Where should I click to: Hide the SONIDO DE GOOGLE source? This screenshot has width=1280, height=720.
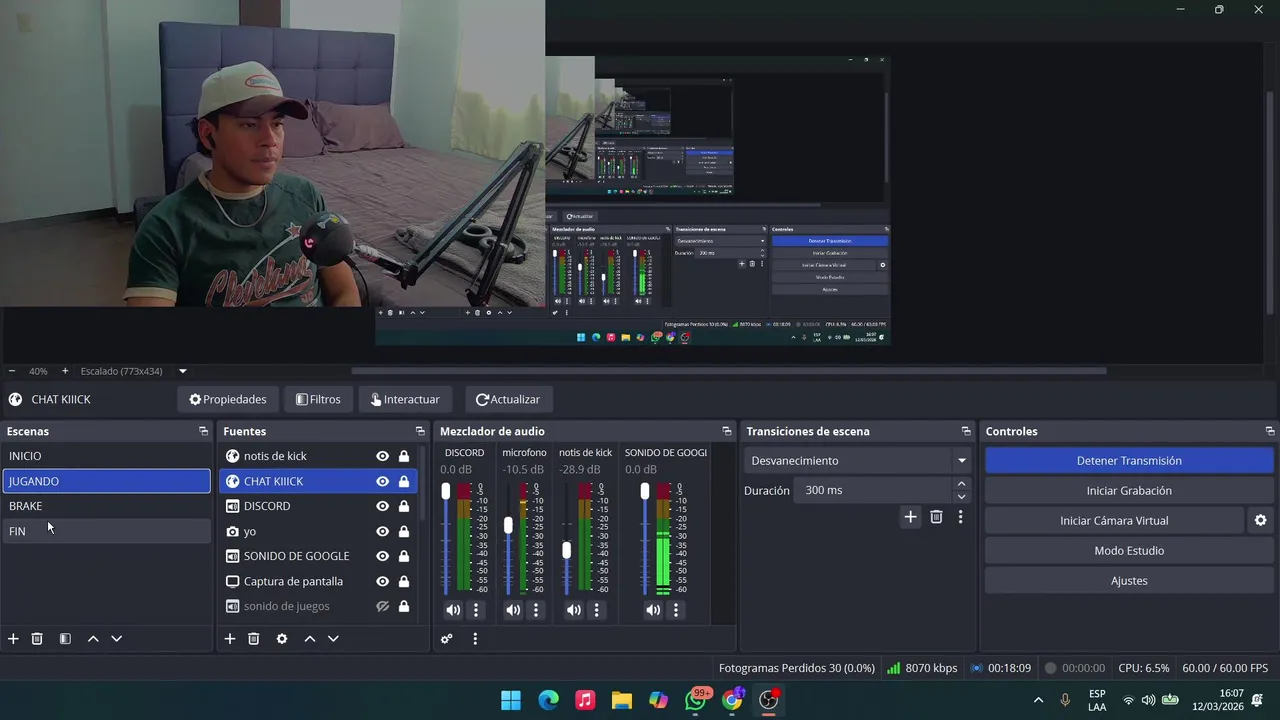(382, 556)
